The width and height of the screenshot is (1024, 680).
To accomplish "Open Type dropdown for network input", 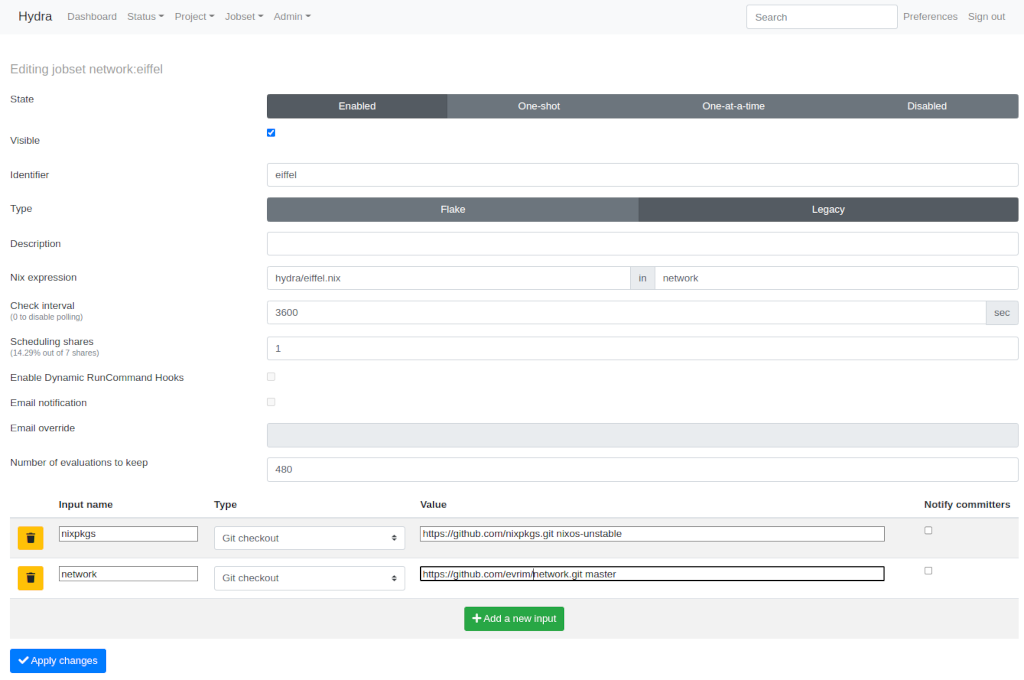I will click(x=309, y=578).
